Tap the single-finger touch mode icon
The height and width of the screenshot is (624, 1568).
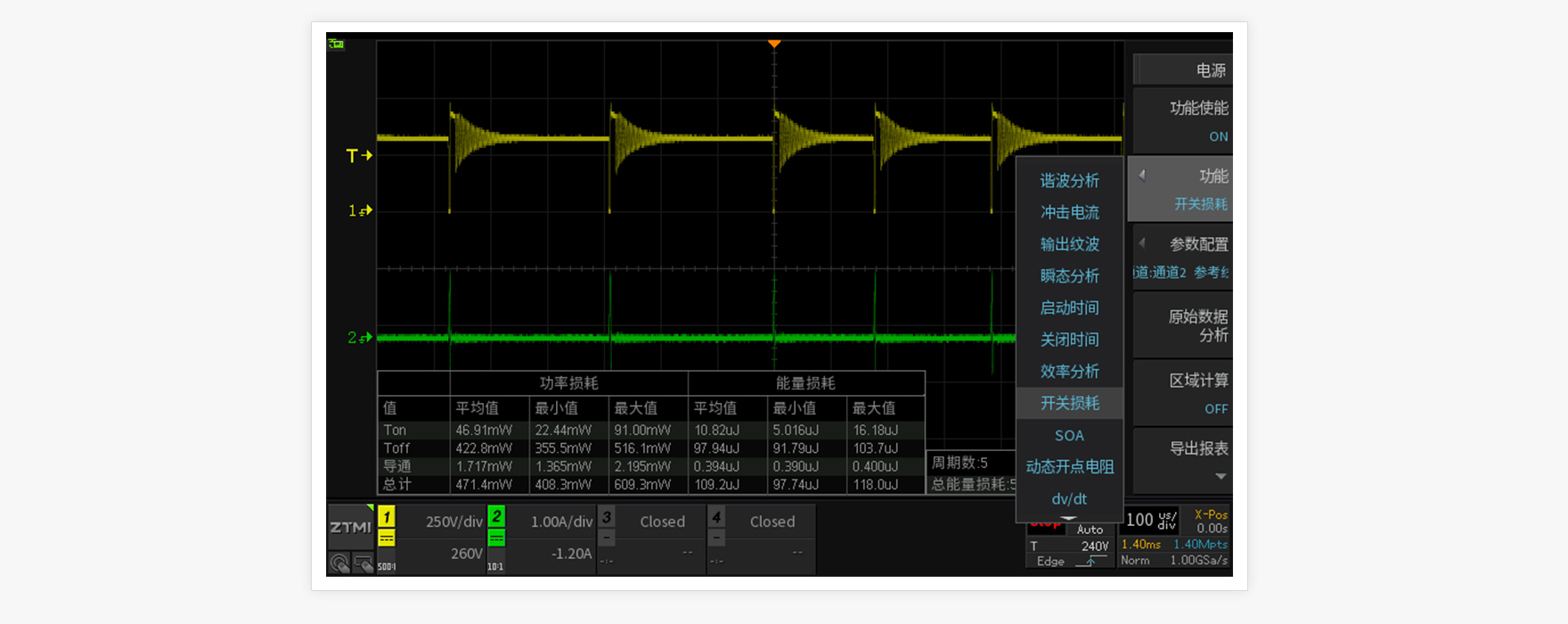pyautogui.click(x=339, y=563)
